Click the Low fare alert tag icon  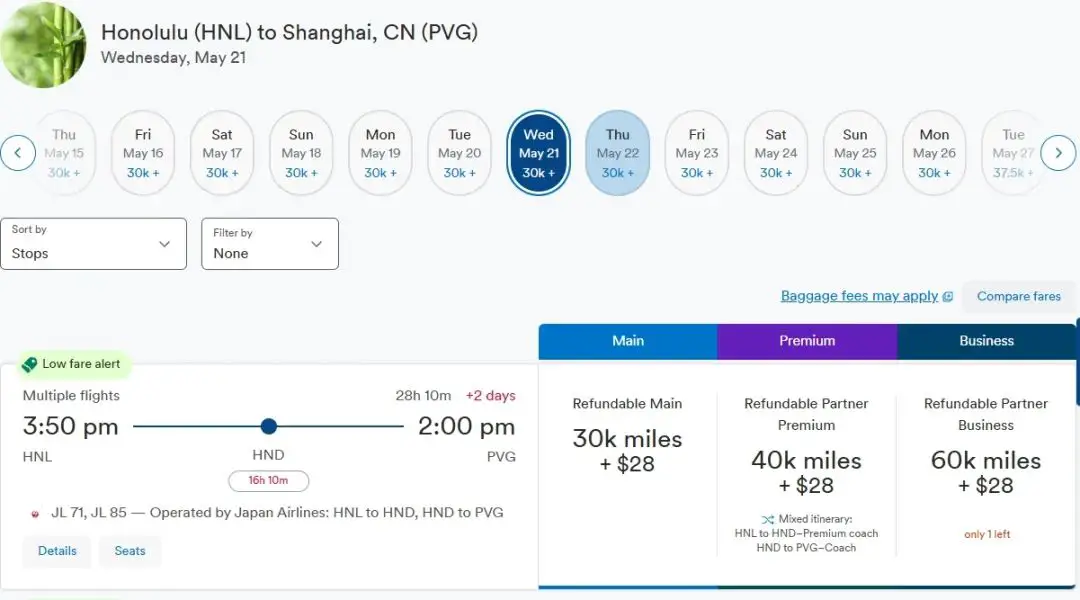30,365
